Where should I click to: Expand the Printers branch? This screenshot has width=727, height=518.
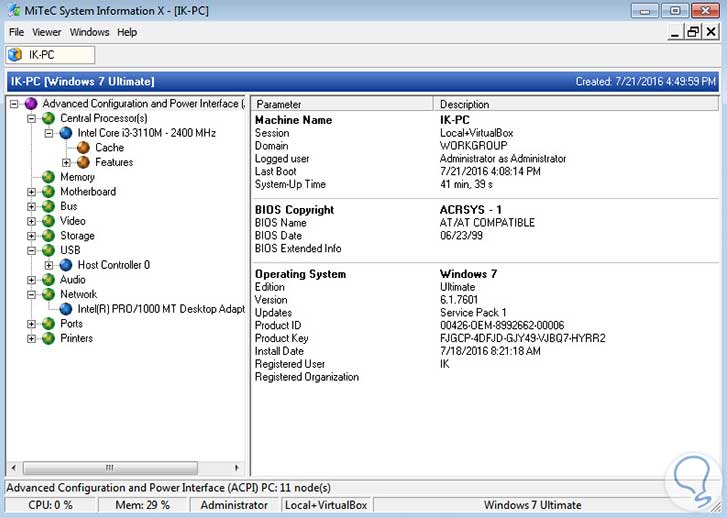click(31, 339)
